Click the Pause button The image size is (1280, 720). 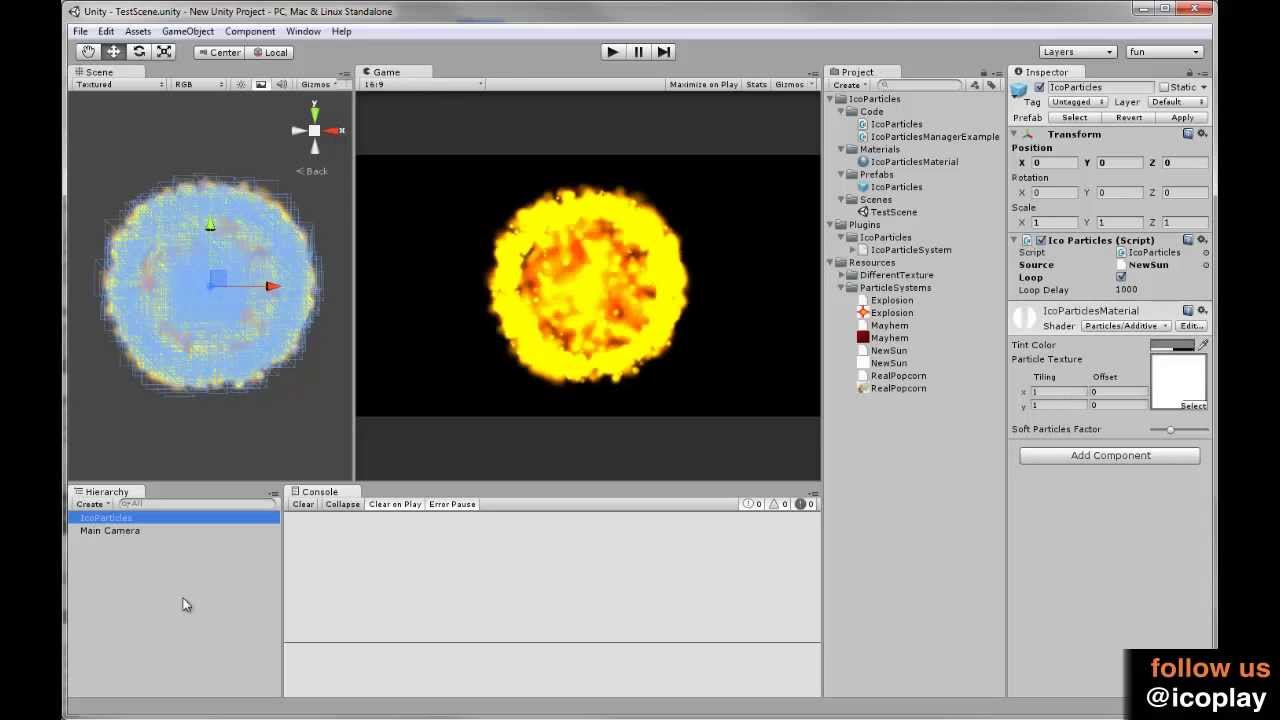coord(638,52)
